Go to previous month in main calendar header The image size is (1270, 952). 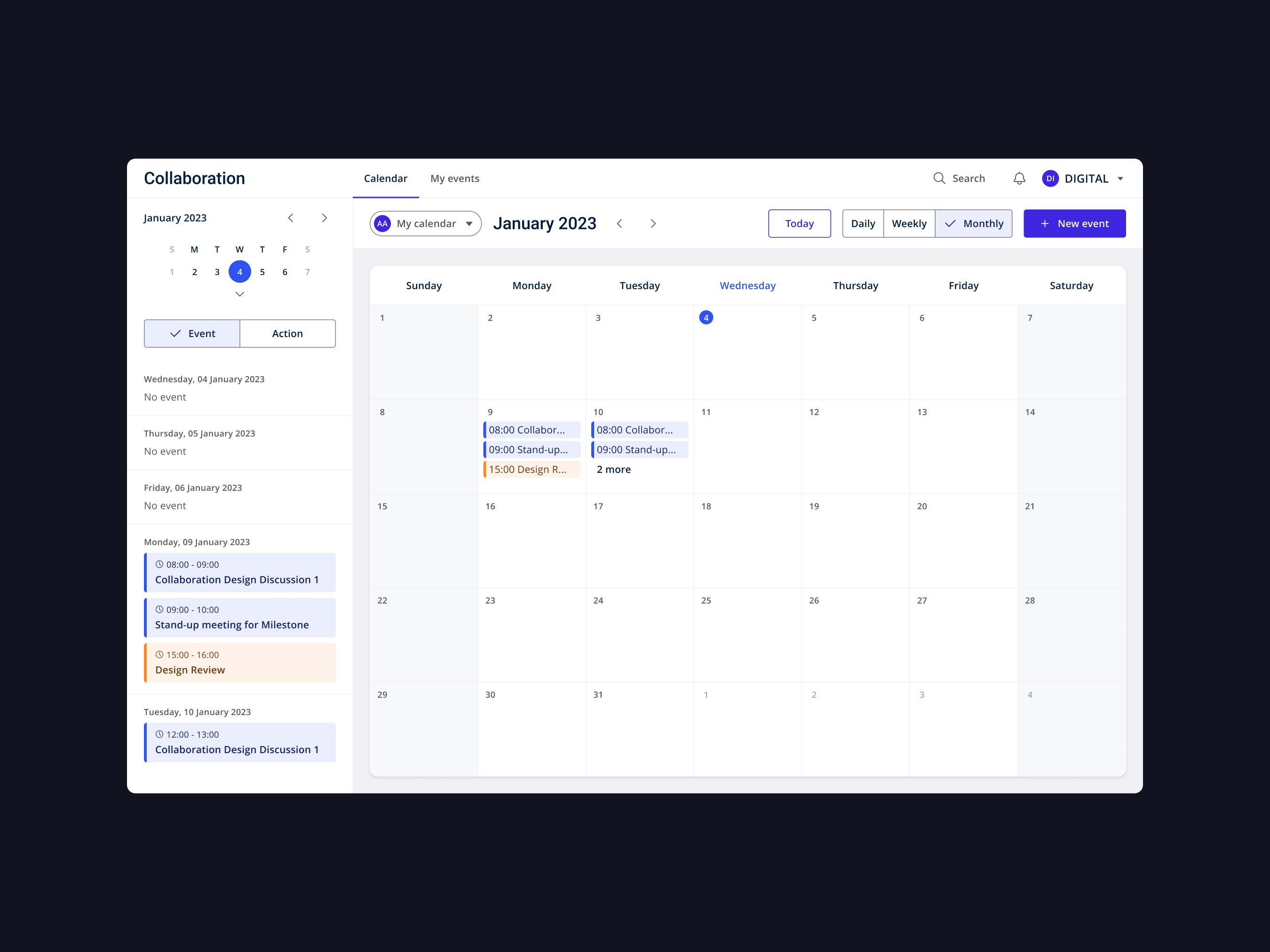(x=619, y=224)
